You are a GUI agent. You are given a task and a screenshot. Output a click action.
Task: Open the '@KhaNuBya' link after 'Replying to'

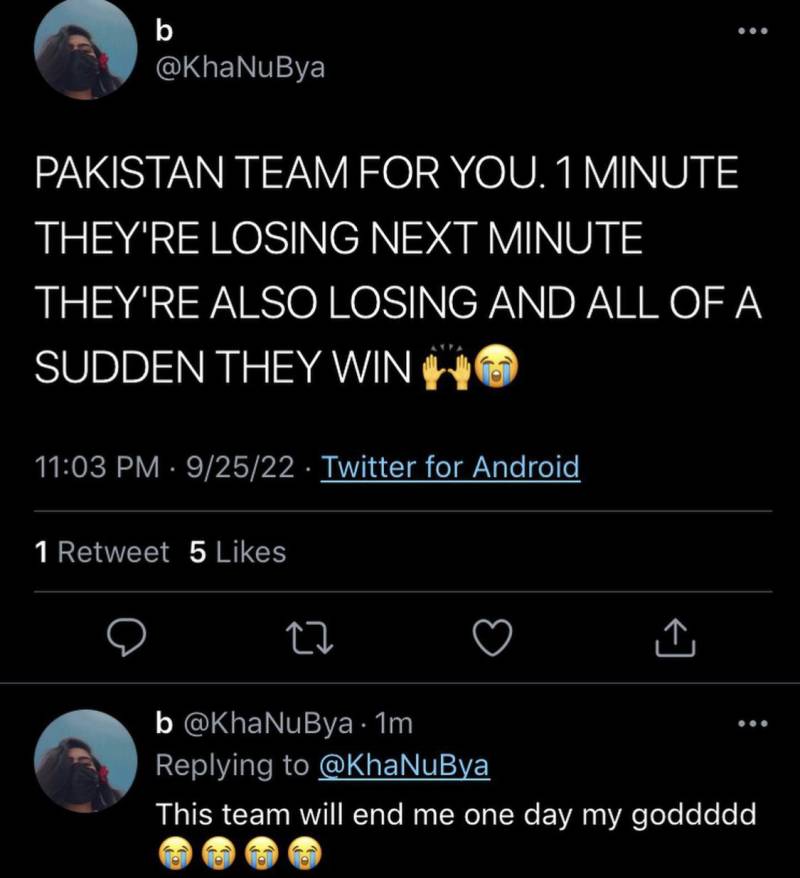coord(403,766)
